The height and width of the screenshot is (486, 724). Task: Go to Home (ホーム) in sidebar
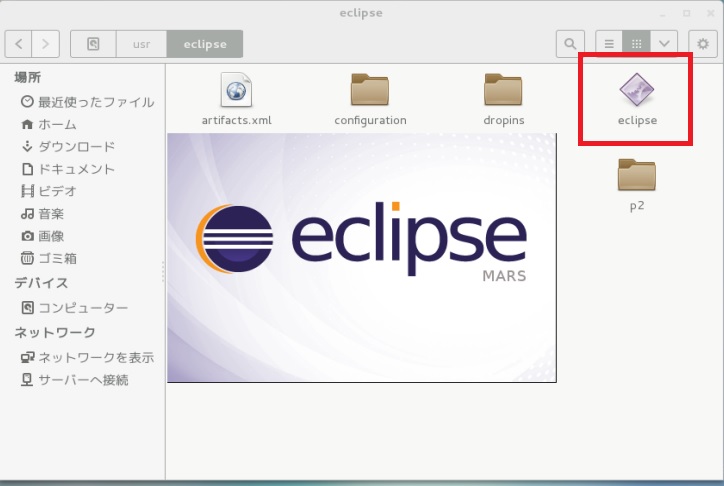point(48,124)
